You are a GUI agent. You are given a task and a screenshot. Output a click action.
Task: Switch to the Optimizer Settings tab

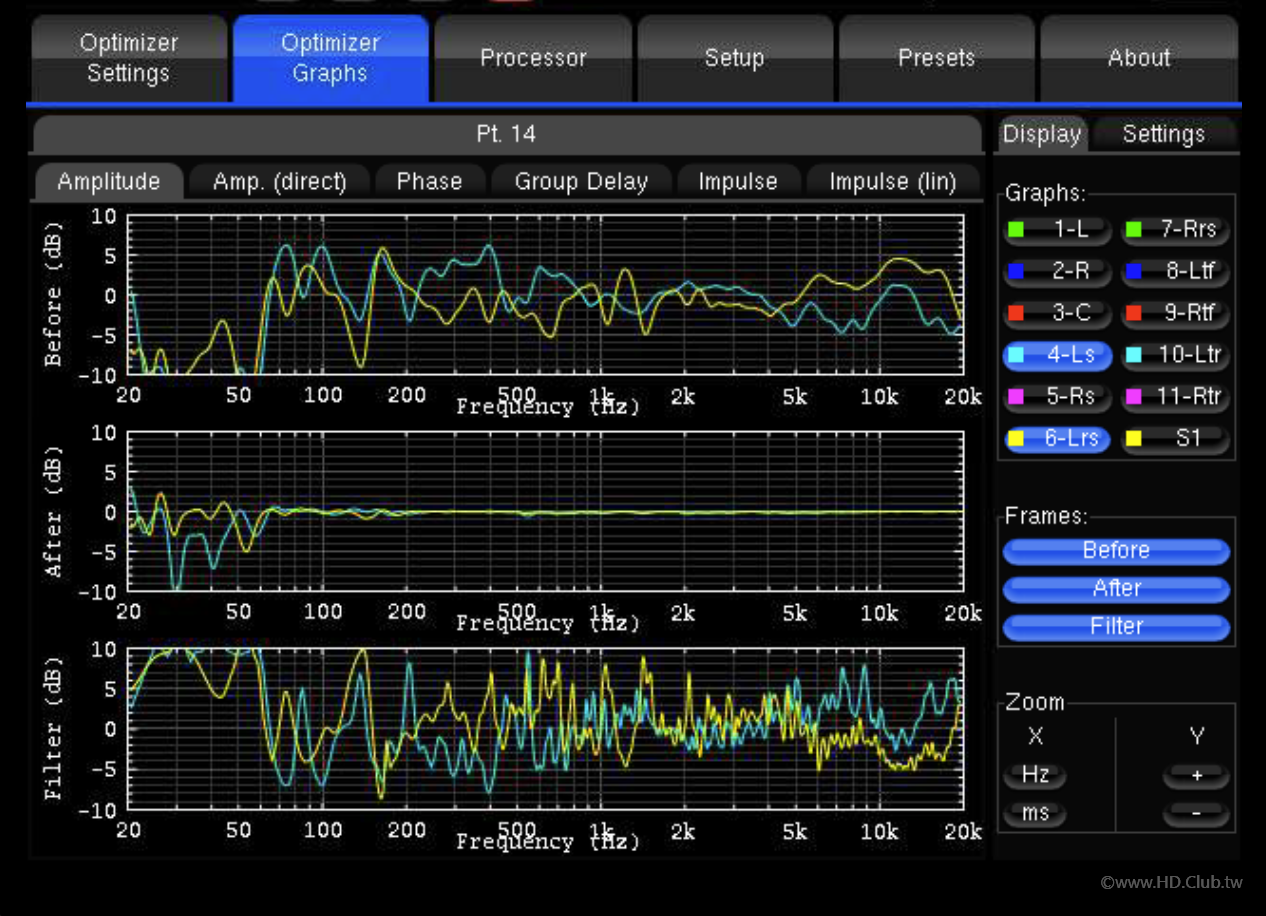(x=129, y=59)
